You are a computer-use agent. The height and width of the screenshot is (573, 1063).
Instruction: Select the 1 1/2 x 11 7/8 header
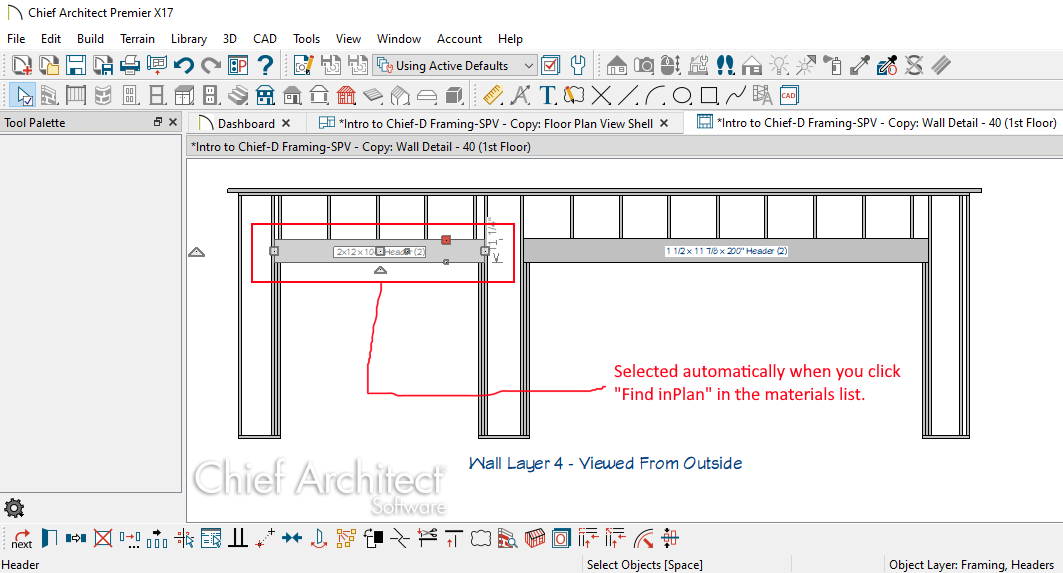click(726, 251)
